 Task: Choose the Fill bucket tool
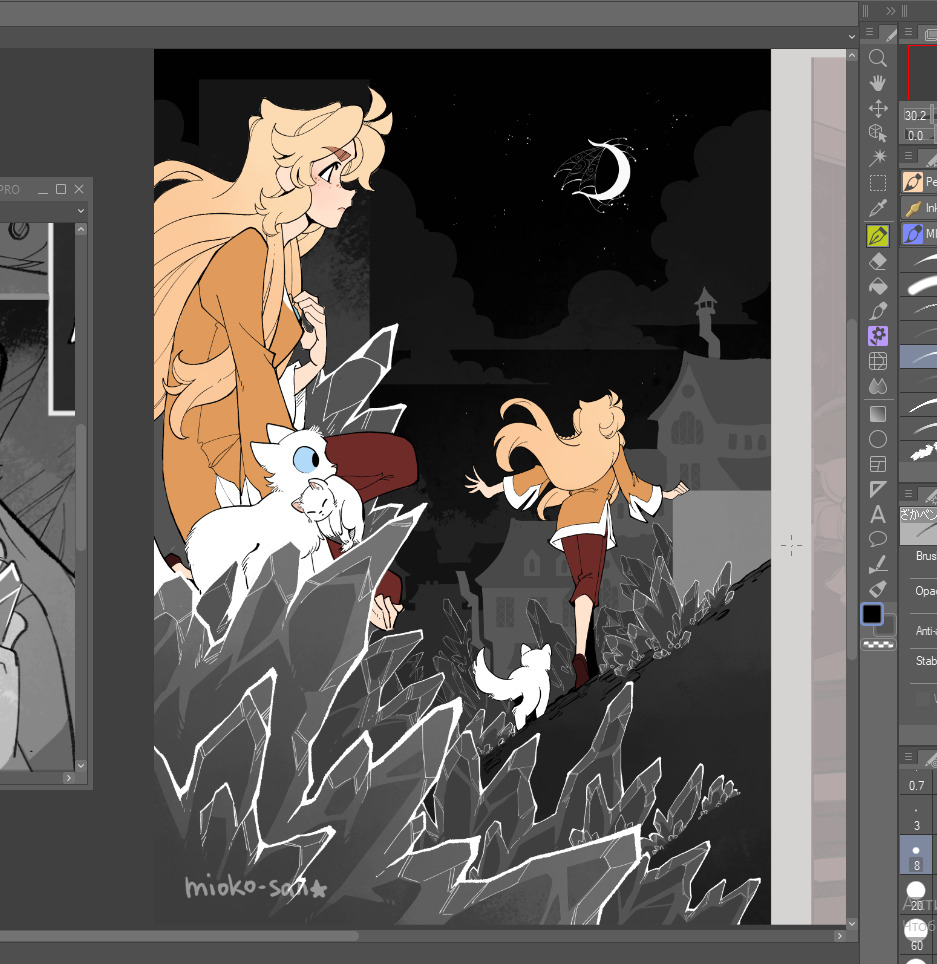(x=878, y=286)
